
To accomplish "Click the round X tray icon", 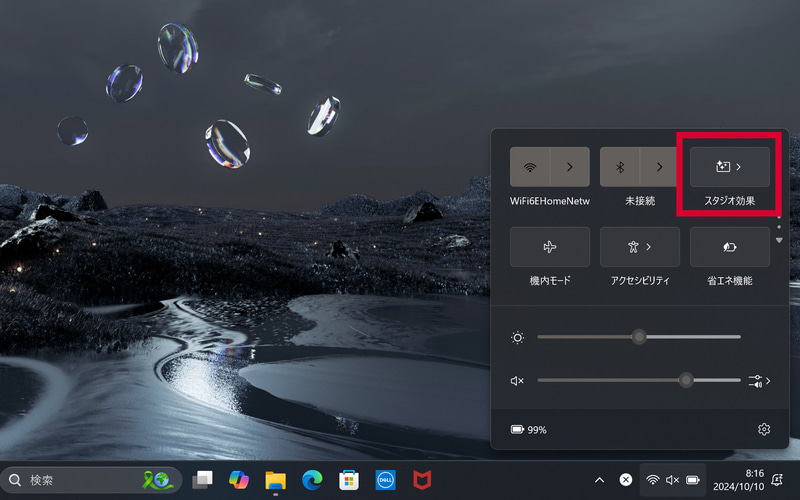I will tap(626, 480).
